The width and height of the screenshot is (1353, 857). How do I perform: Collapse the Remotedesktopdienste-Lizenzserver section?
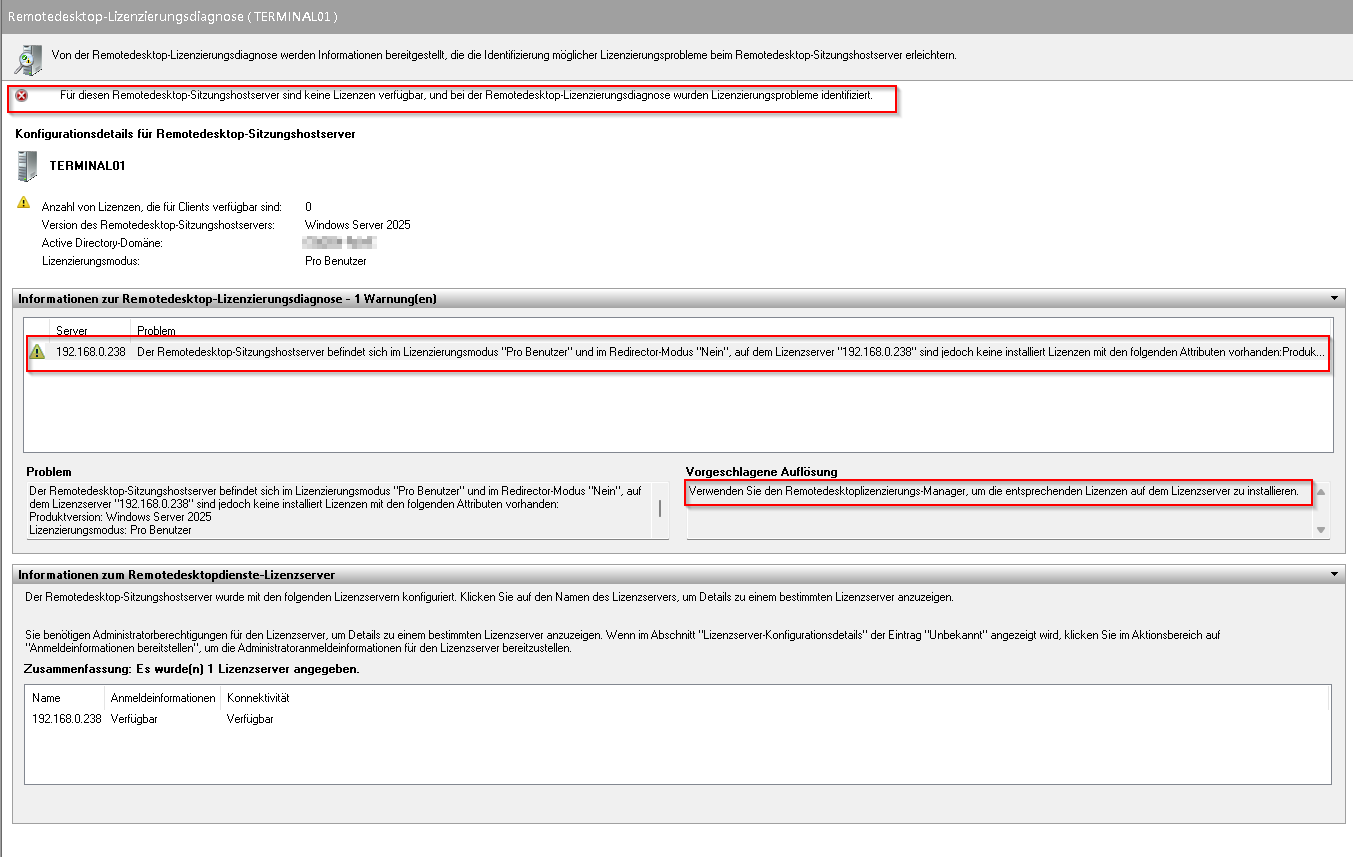(x=1333, y=575)
